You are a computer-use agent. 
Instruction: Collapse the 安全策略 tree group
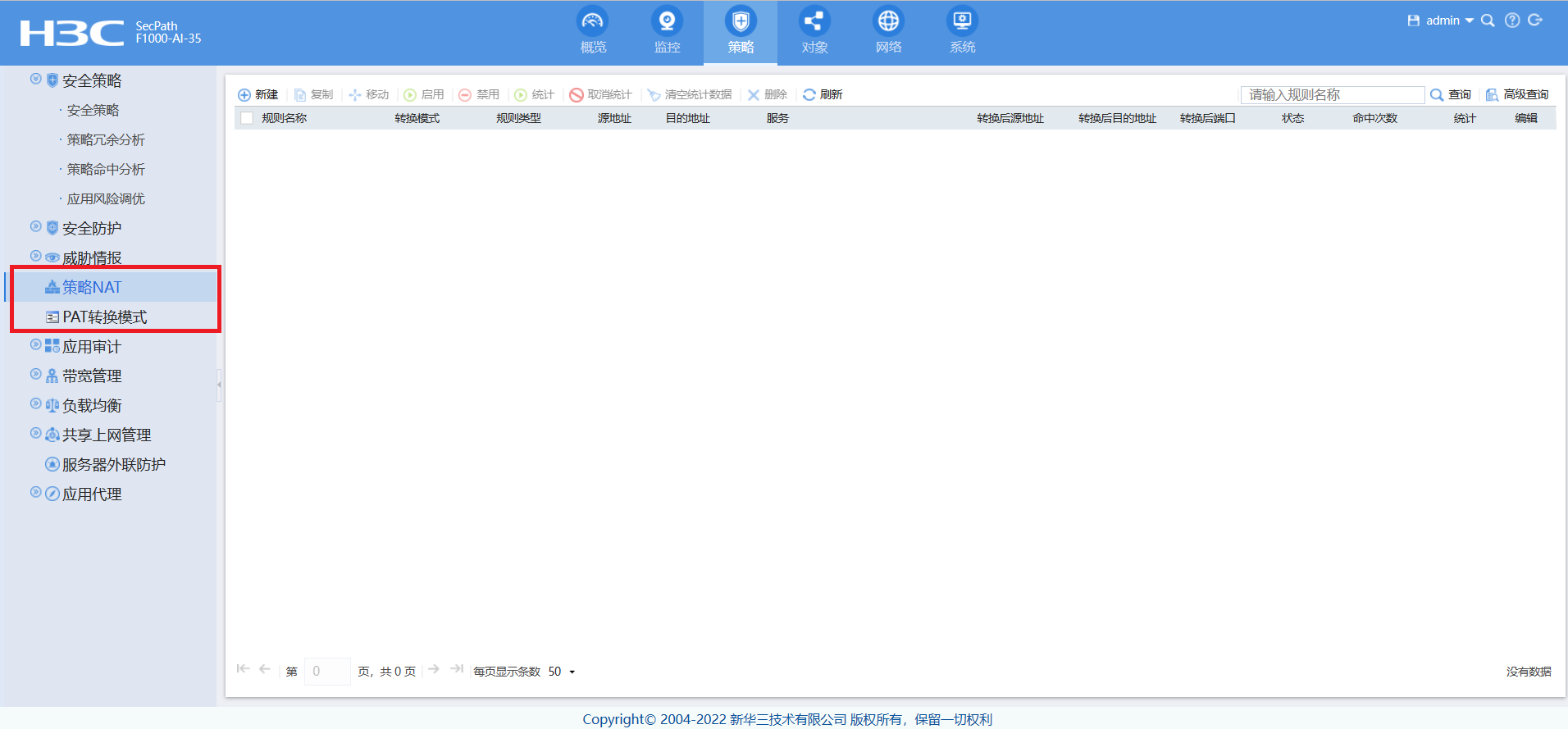pos(35,80)
